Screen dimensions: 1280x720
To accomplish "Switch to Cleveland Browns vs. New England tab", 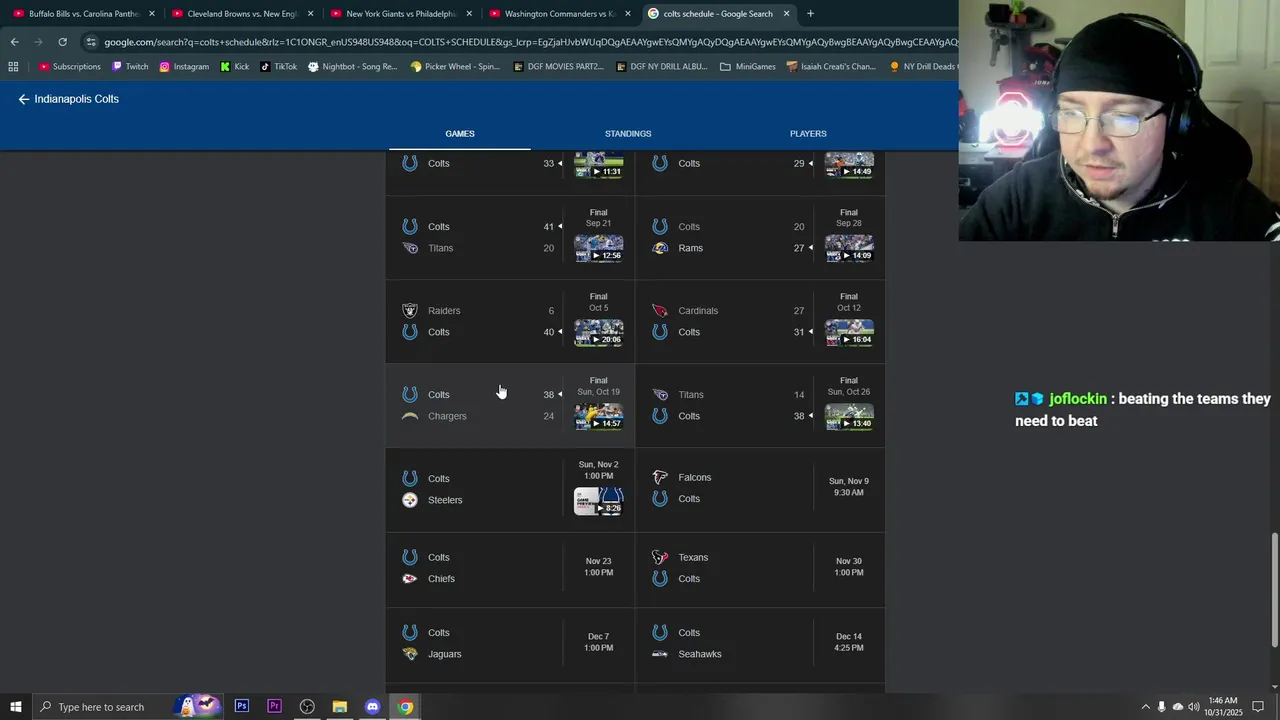I will 243,14.
